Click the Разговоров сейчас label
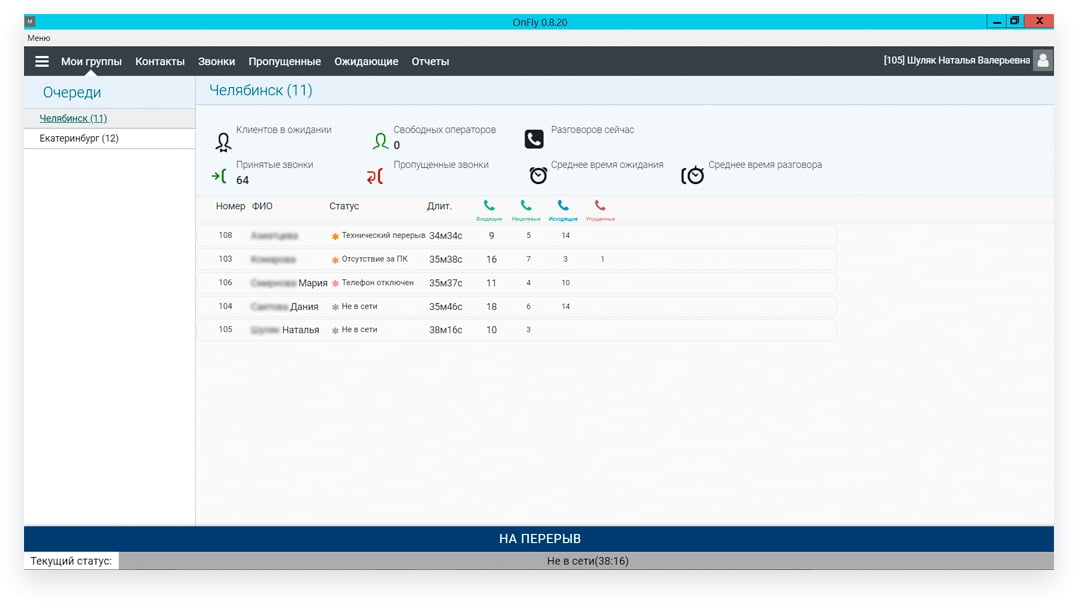1078x605 pixels. point(592,129)
